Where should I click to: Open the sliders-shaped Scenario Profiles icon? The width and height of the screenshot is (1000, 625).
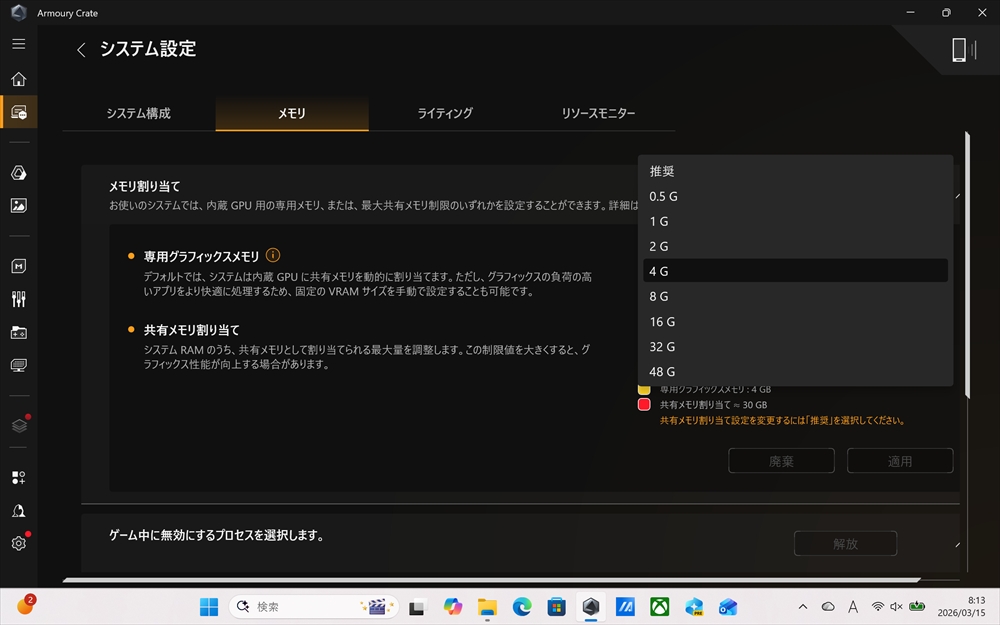pos(18,299)
